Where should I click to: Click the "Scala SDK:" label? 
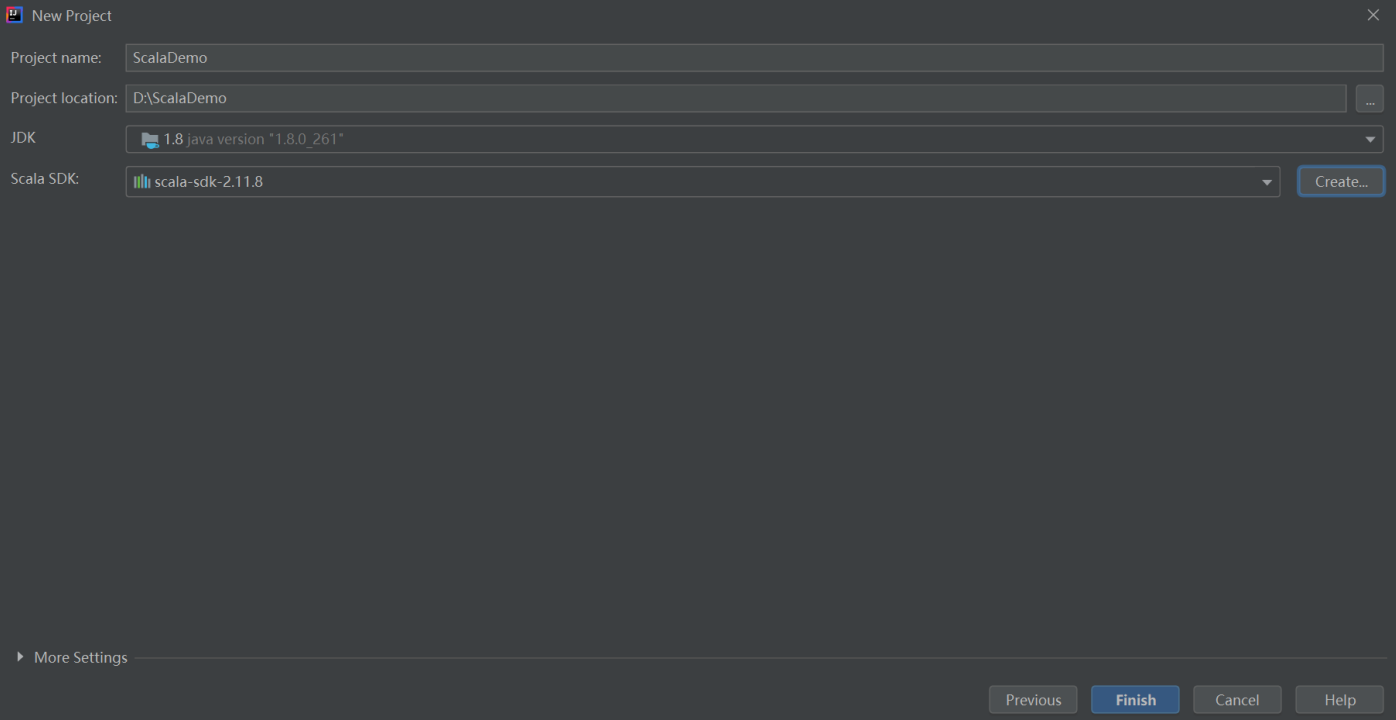pyautogui.click(x=45, y=178)
